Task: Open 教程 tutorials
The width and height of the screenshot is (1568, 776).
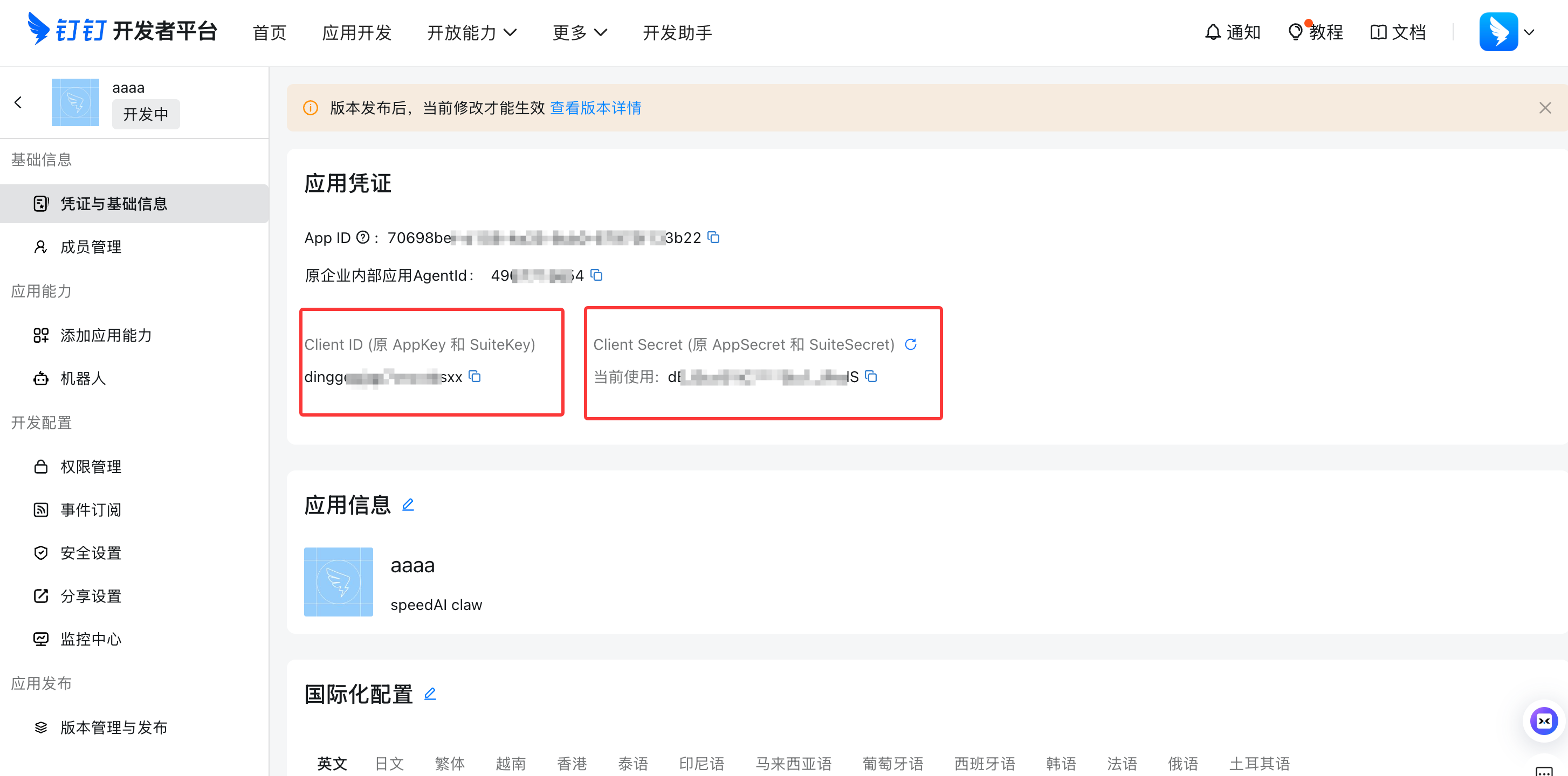Action: [1316, 32]
